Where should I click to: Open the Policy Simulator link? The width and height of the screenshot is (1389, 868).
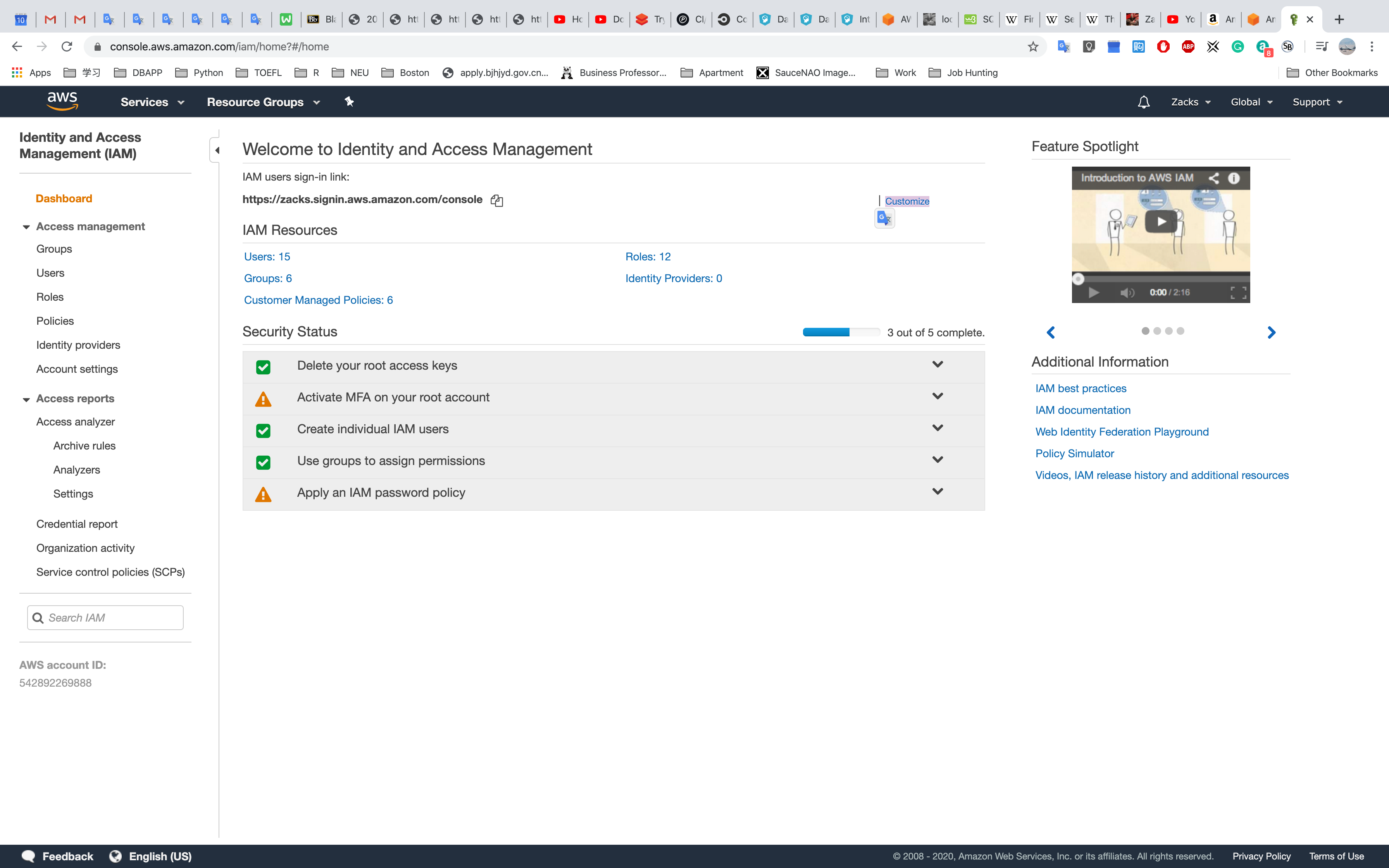tap(1074, 453)
